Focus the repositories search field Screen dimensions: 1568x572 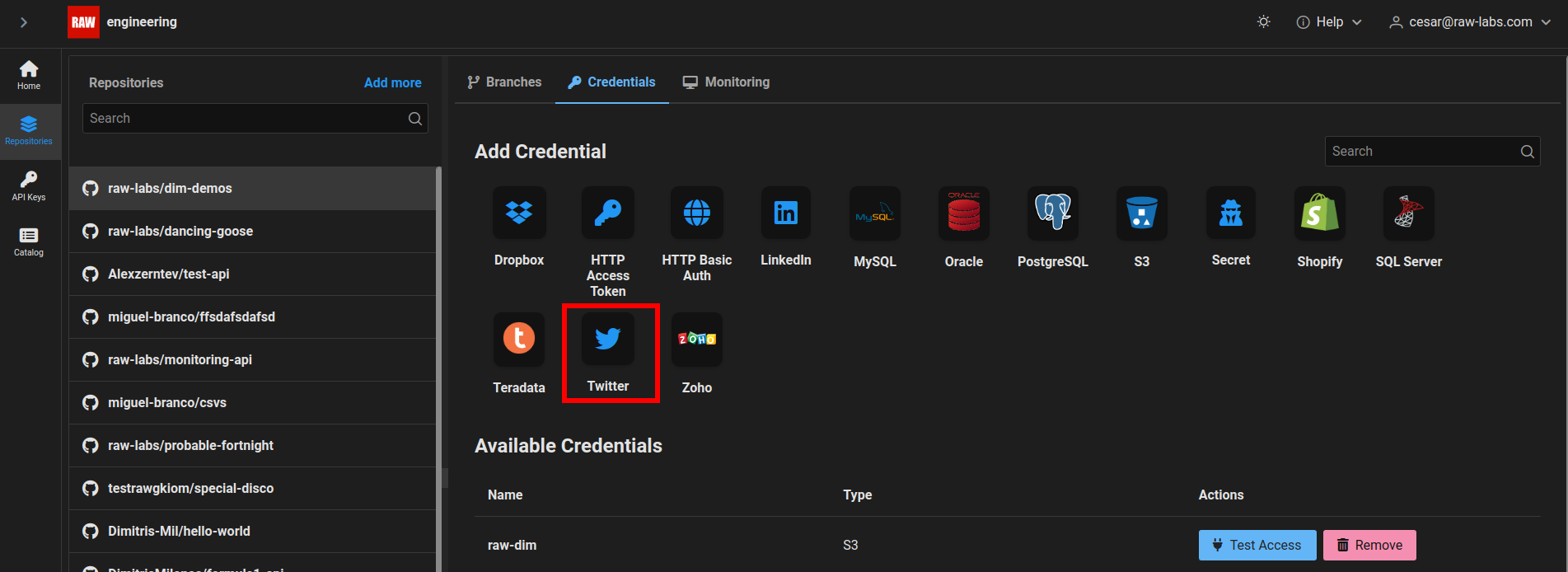click(x=255, y=119)
